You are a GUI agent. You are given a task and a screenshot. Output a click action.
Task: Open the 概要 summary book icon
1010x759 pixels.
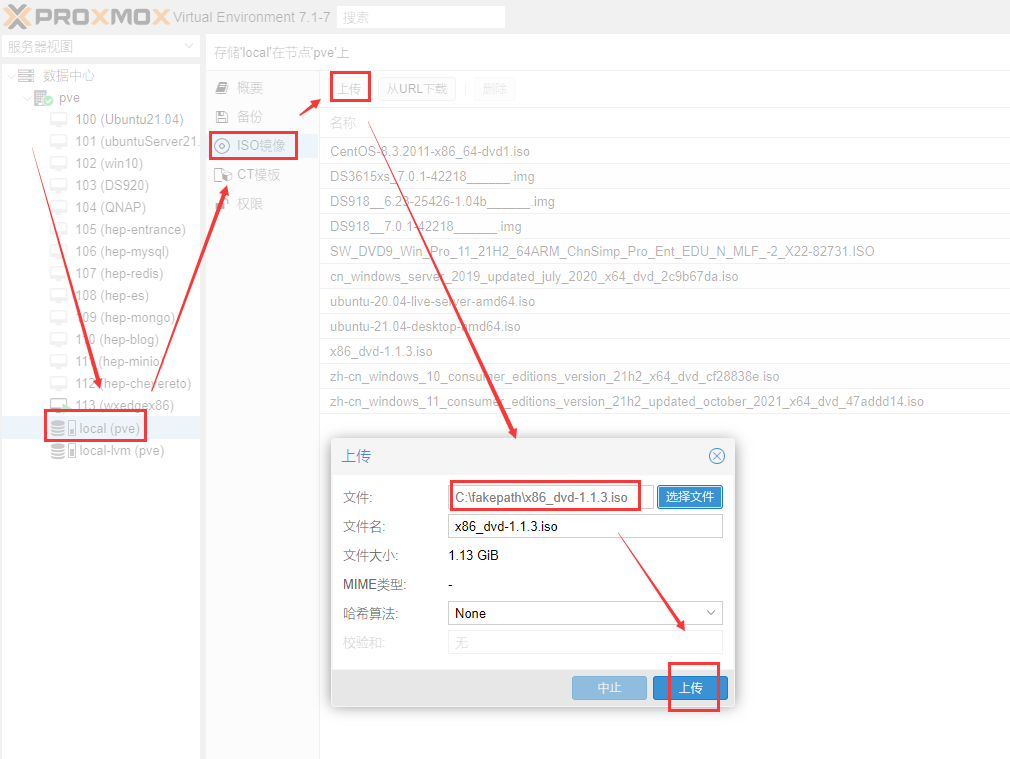(222, 88)
